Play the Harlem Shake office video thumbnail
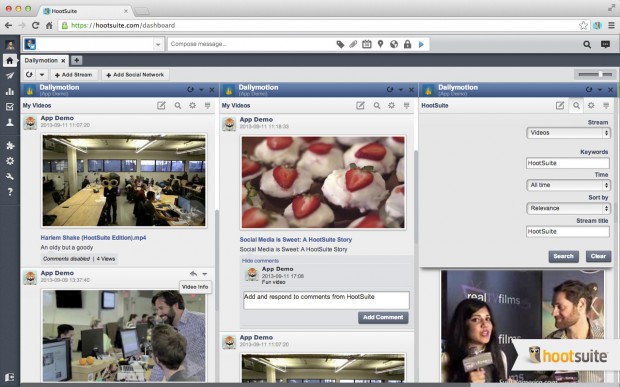The width and height of the screenshot is (620, 387). [x=124, y=180]
